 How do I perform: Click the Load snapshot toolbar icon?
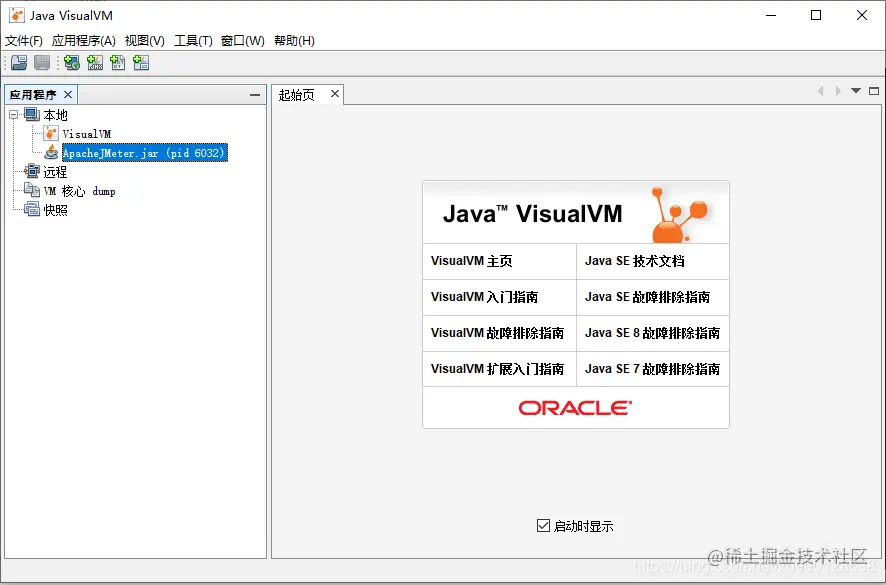(19, 63)
